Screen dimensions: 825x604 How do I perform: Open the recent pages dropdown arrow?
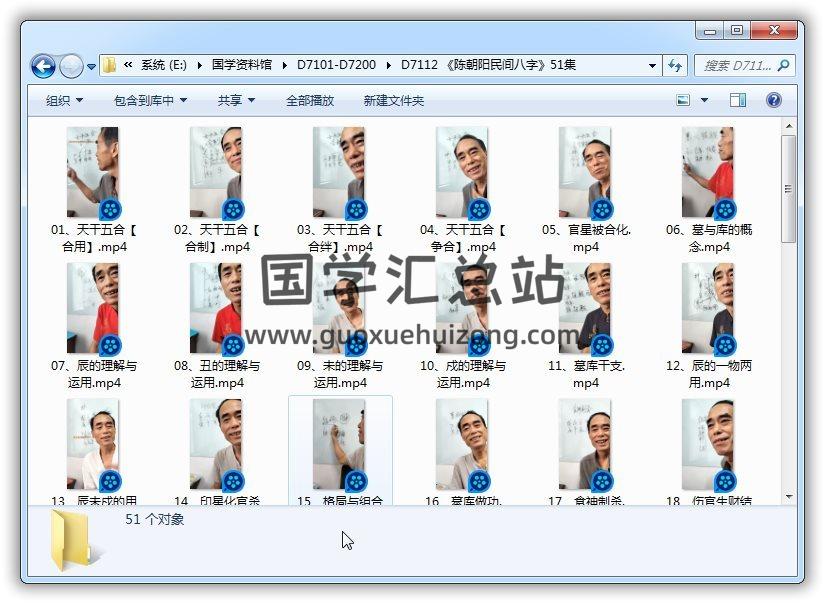(x=92, y=67)
